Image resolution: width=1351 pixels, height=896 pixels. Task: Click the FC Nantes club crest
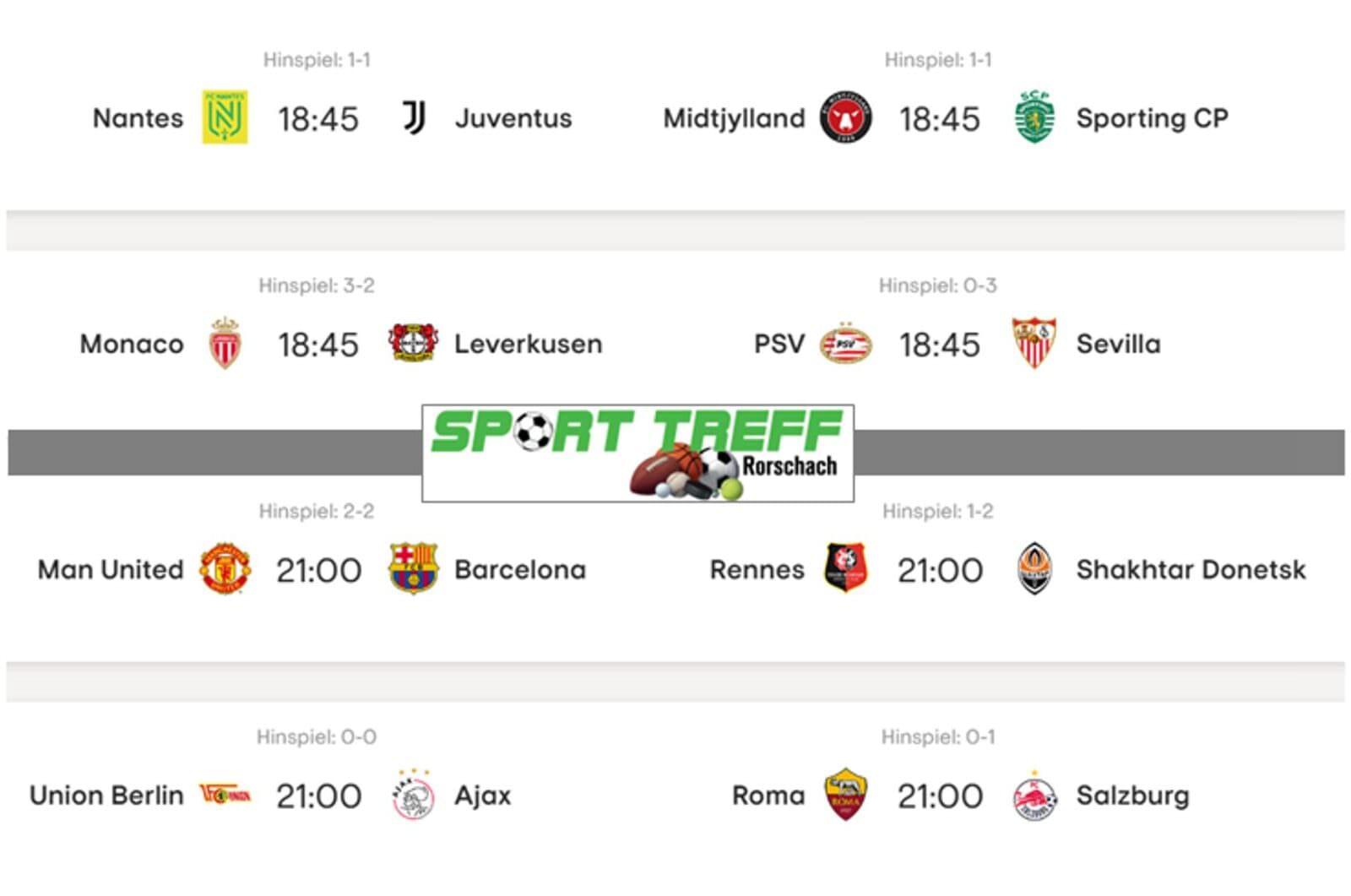click(225, 117)
